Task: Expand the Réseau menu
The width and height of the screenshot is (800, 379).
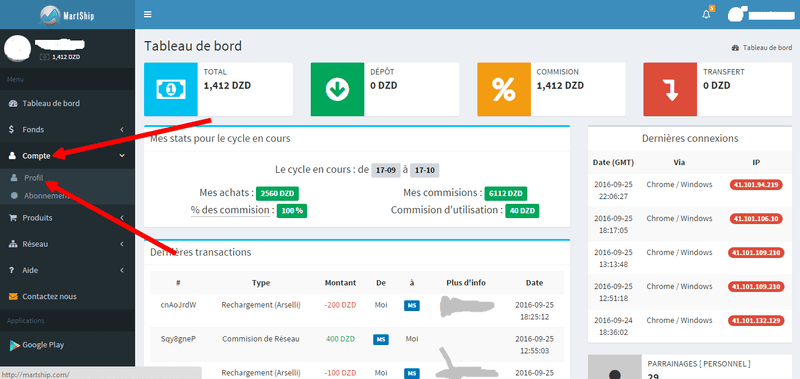Action: [x=67, y=244]
